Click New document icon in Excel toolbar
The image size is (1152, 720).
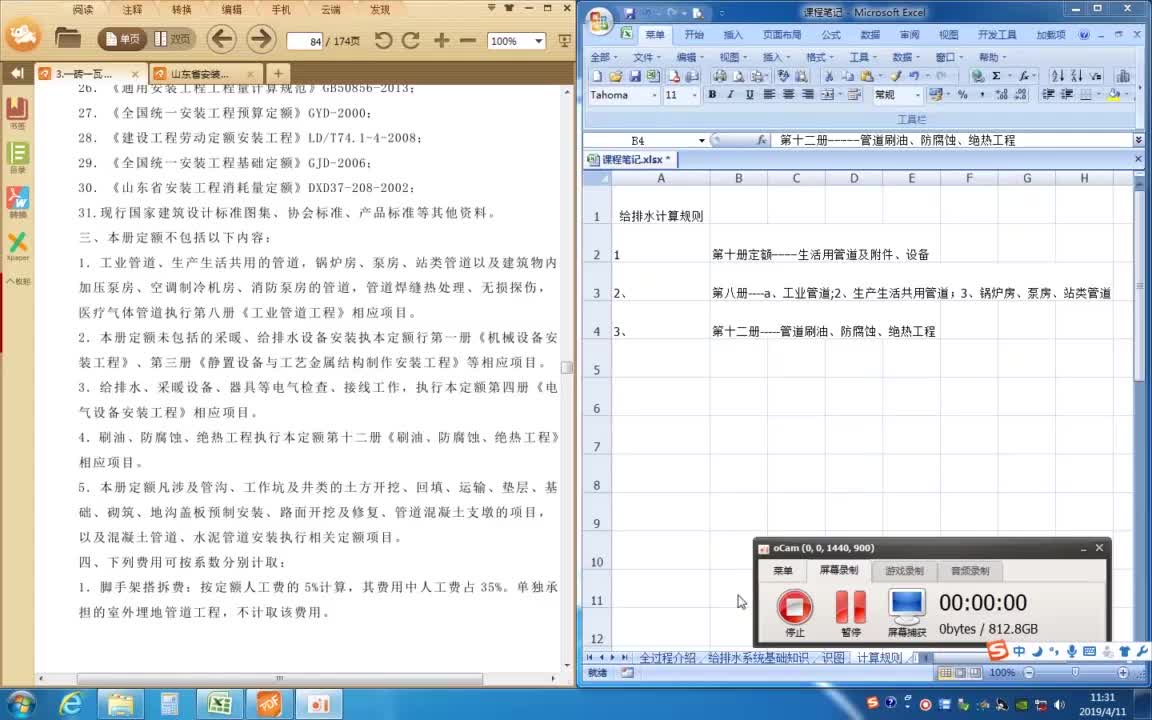click(597, 76)
